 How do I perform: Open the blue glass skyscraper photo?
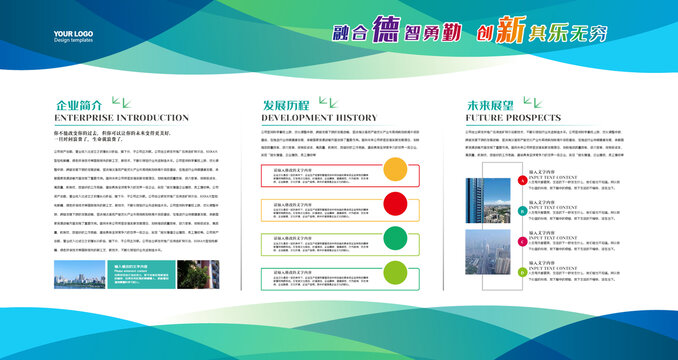tap(488, 201)
